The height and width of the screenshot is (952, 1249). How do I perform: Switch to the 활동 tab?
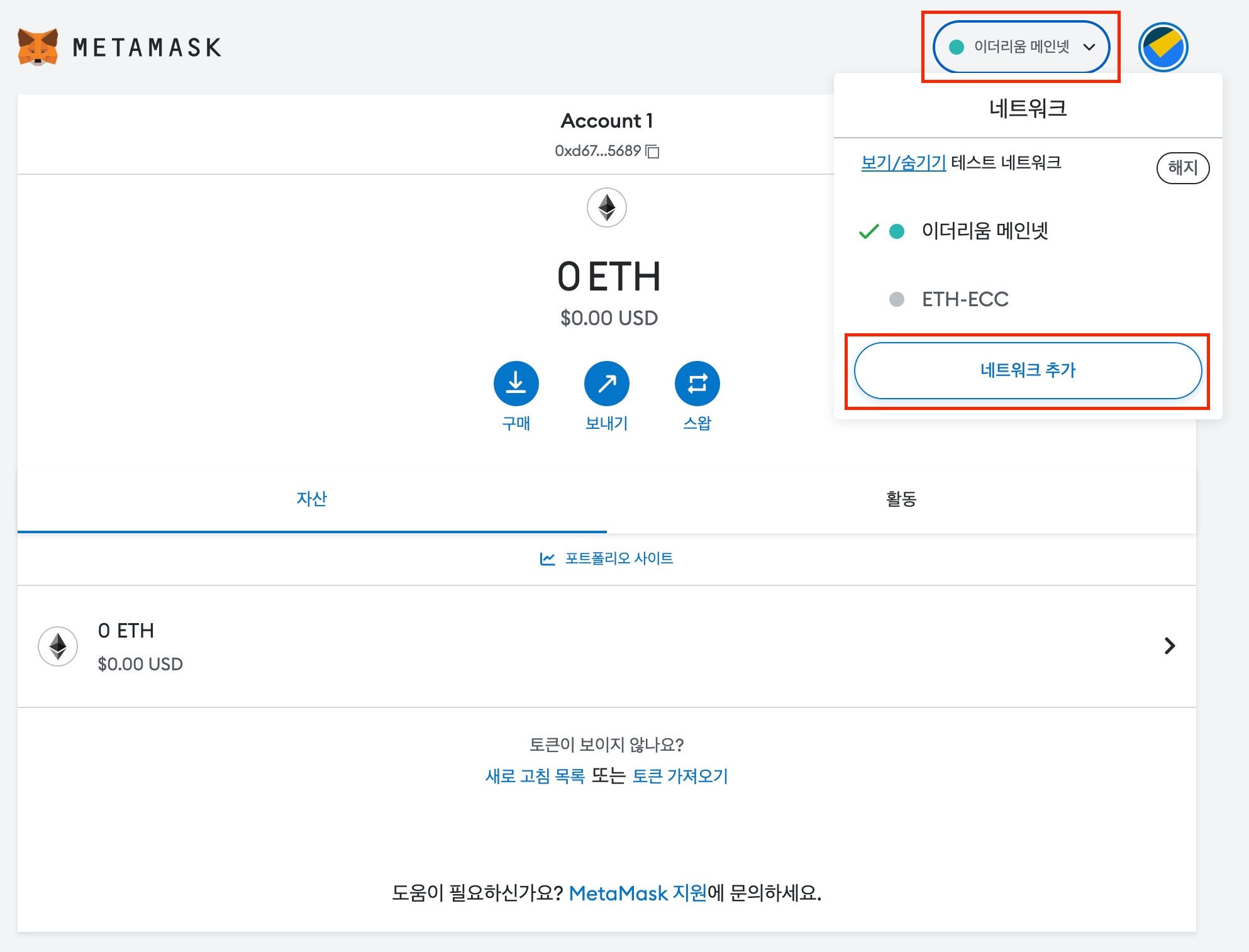click(x=901, y=499)
